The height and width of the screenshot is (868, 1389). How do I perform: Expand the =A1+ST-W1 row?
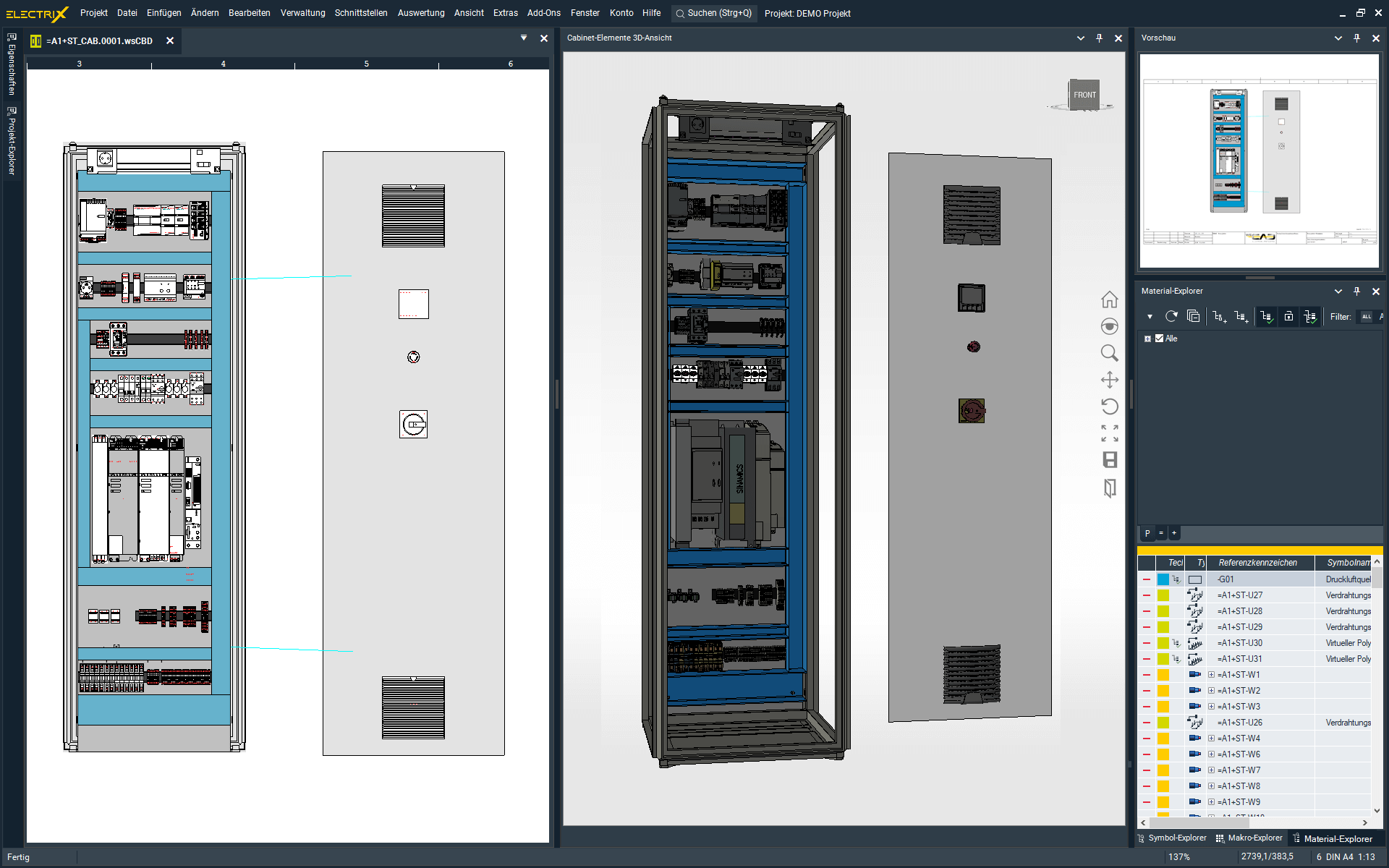(1211, 675)
